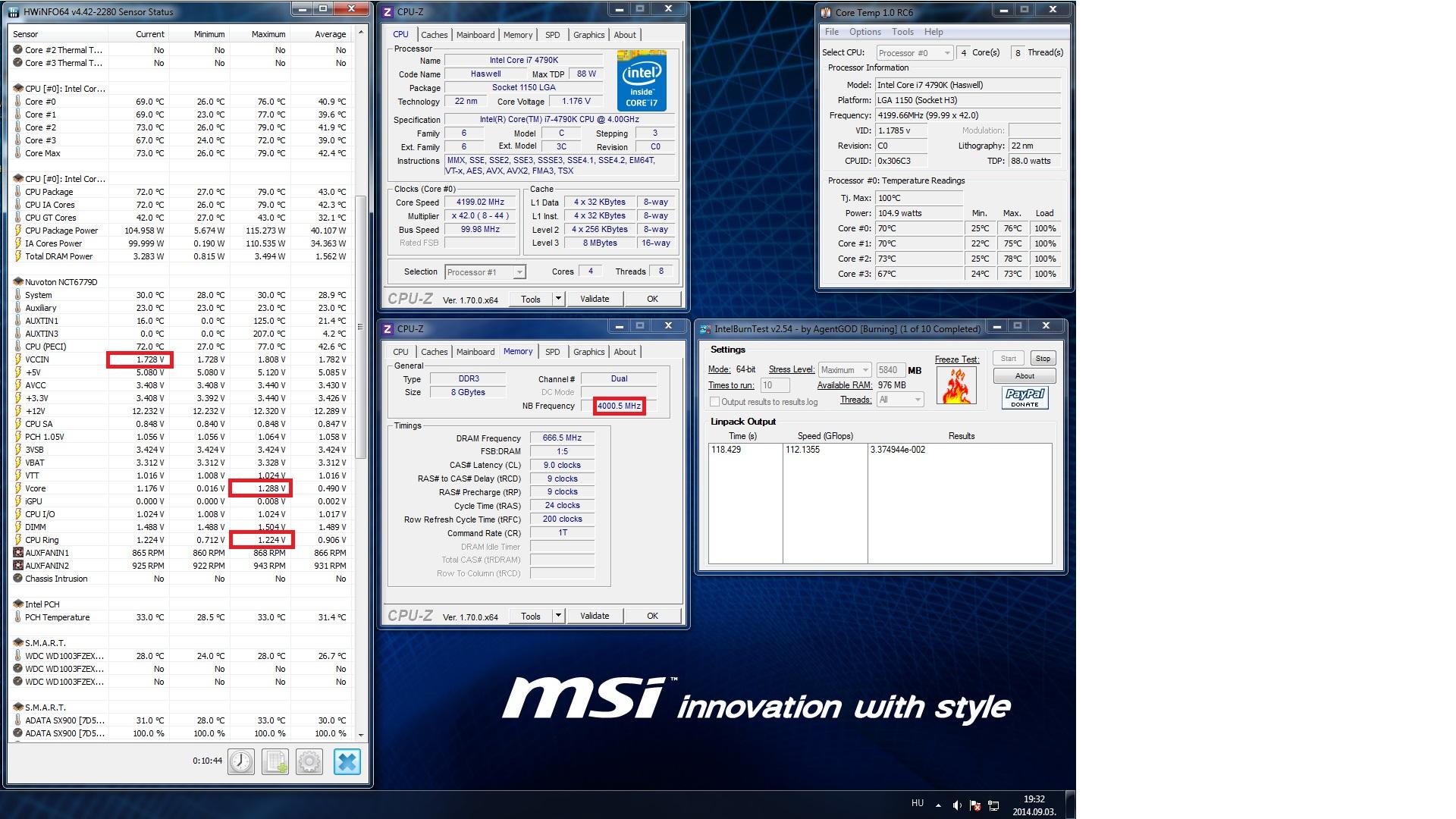The width and height of the screenshot is (1456, 819).
Task: Click Validate in upper CPU-Z window
Action: click(595, 299)
